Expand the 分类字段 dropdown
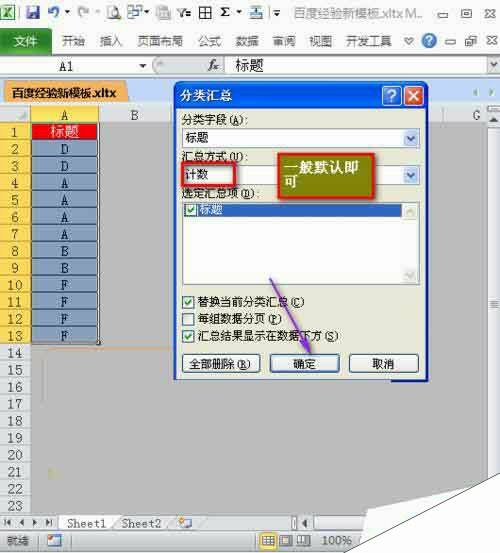Viewport: 500px width, 553px height. coord(411,138)
